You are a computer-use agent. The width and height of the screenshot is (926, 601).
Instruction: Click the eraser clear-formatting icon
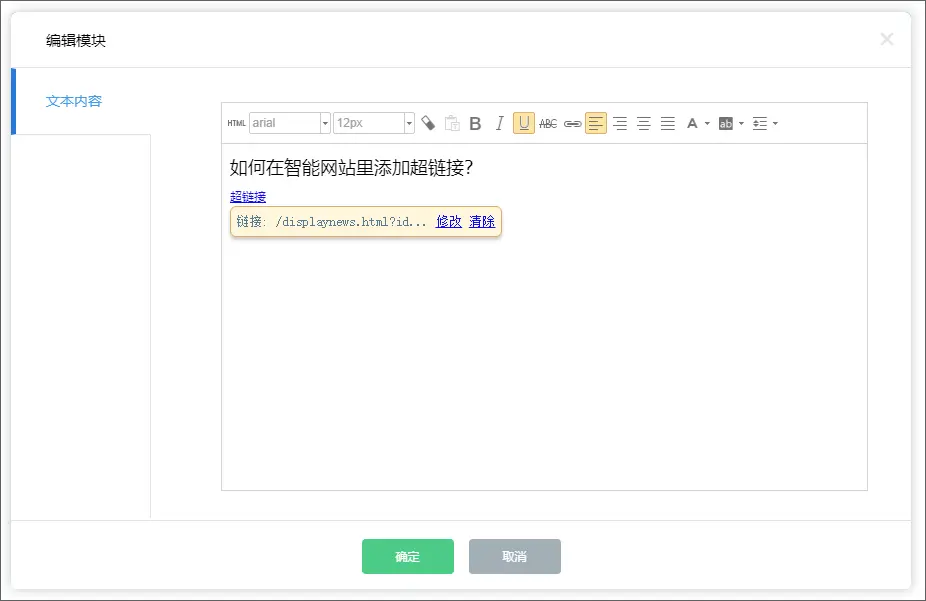428,123
